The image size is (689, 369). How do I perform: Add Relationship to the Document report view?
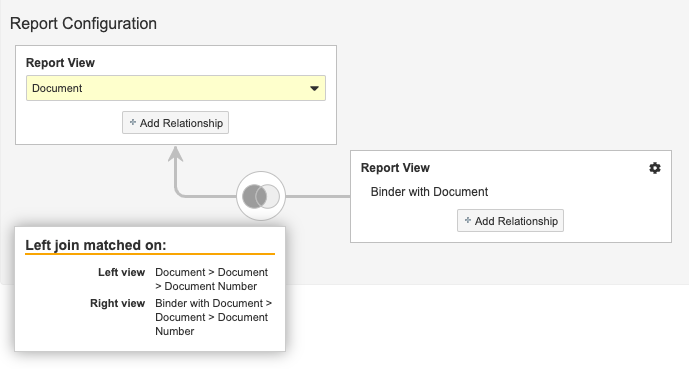click(175, 123)
